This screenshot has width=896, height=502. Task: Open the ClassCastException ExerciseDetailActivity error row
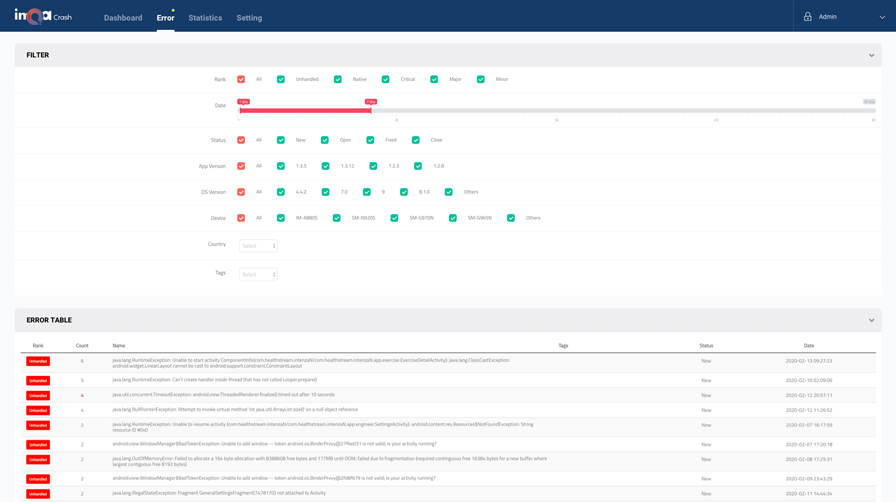point(448,363)
